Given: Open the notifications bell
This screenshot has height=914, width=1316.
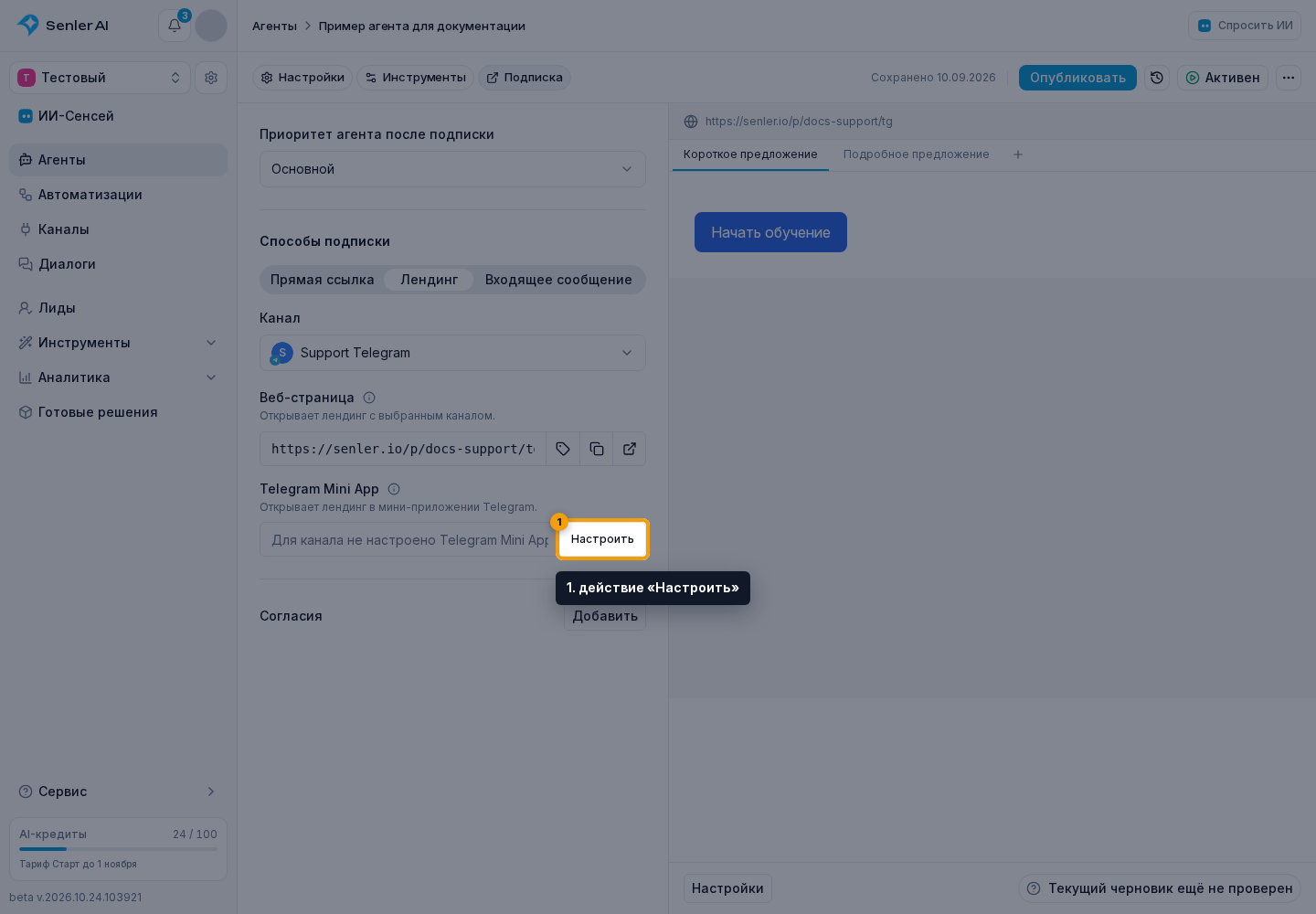Looking at the screenshot, I should (x=175, y=26).
